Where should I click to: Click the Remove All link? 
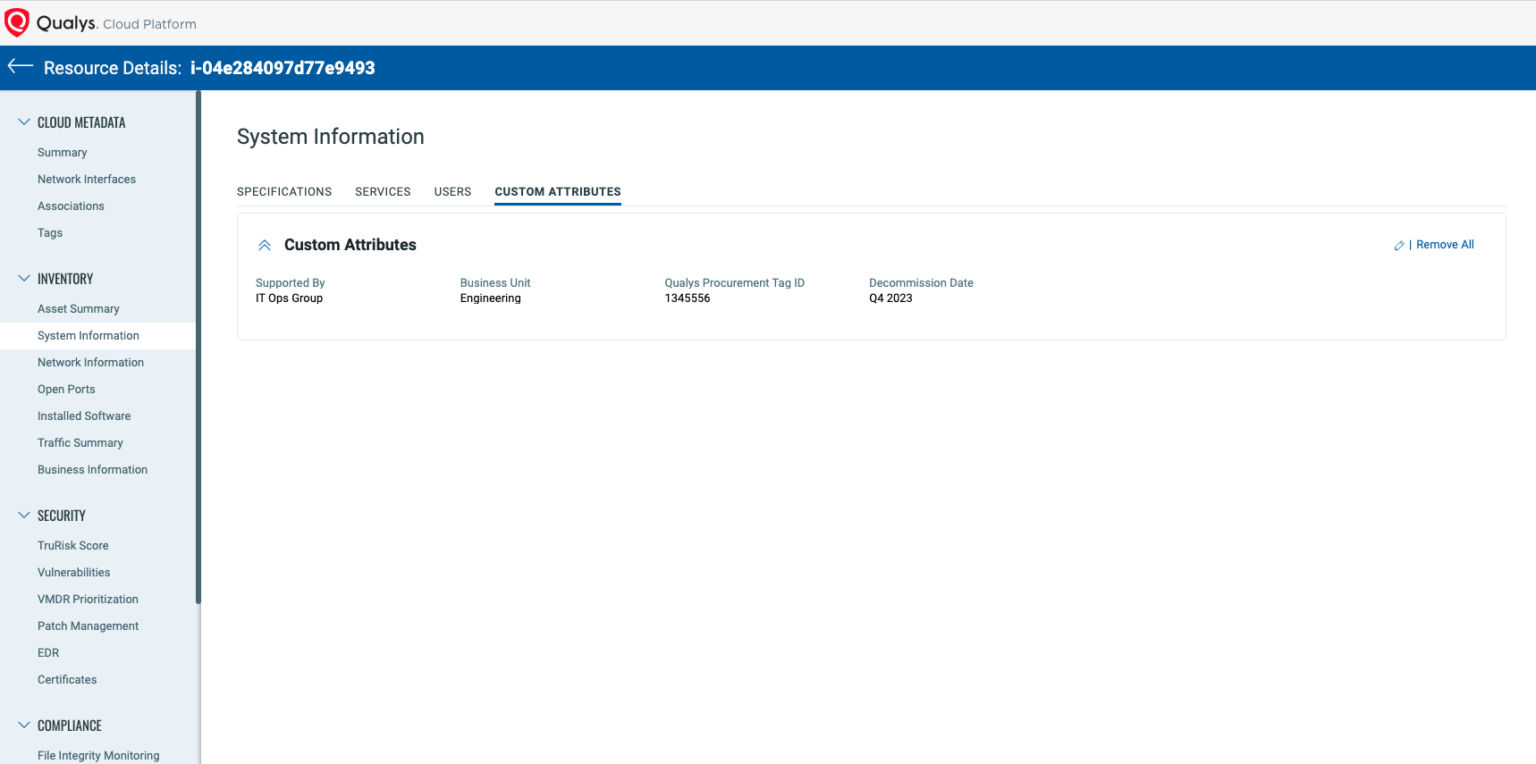[1444, 244]
